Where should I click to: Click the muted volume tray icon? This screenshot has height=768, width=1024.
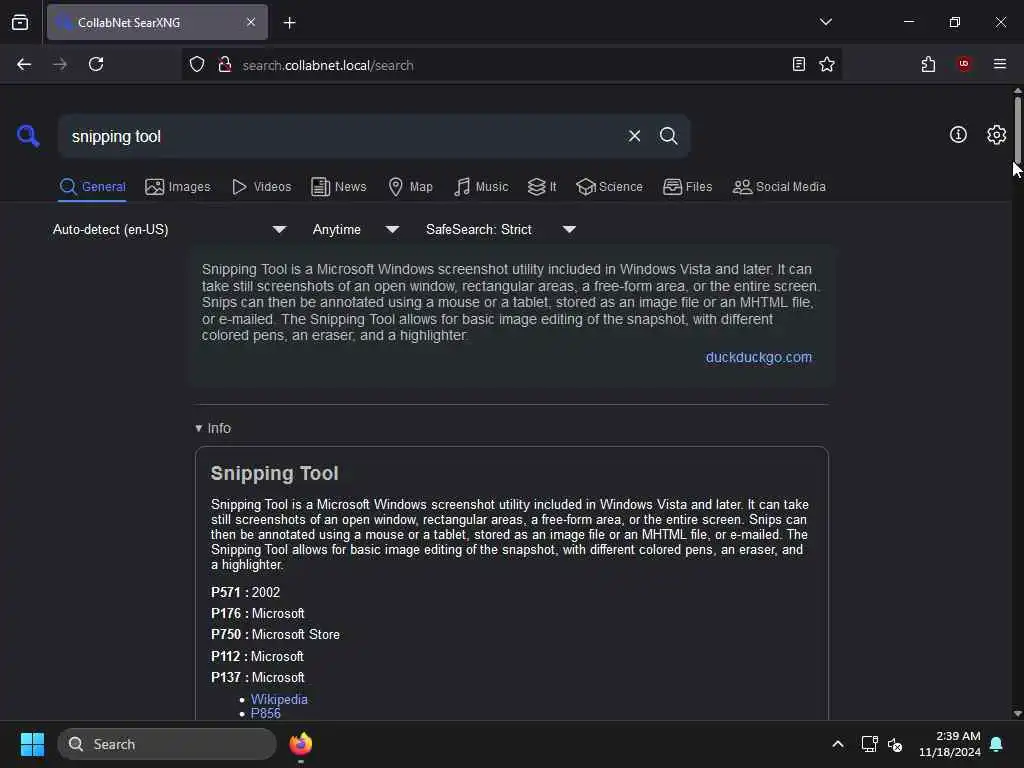(895, 744)
